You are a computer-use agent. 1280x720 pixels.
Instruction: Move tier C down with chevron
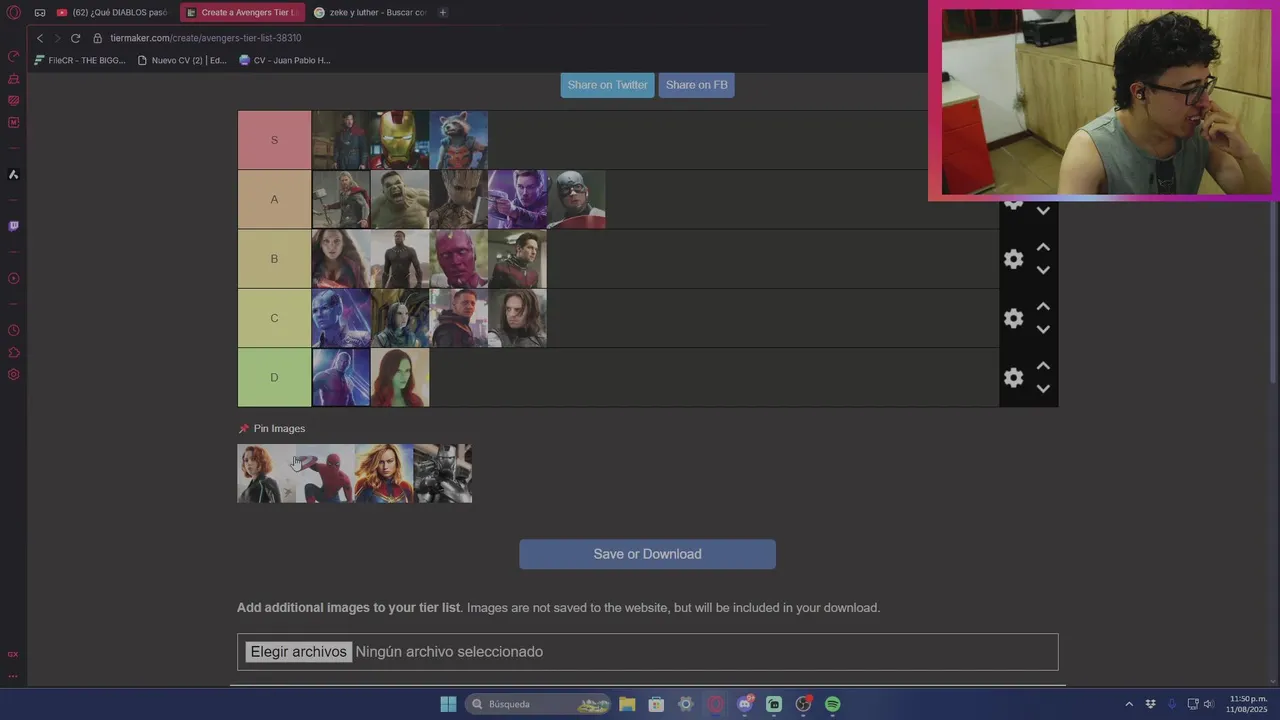point(1043,329)
